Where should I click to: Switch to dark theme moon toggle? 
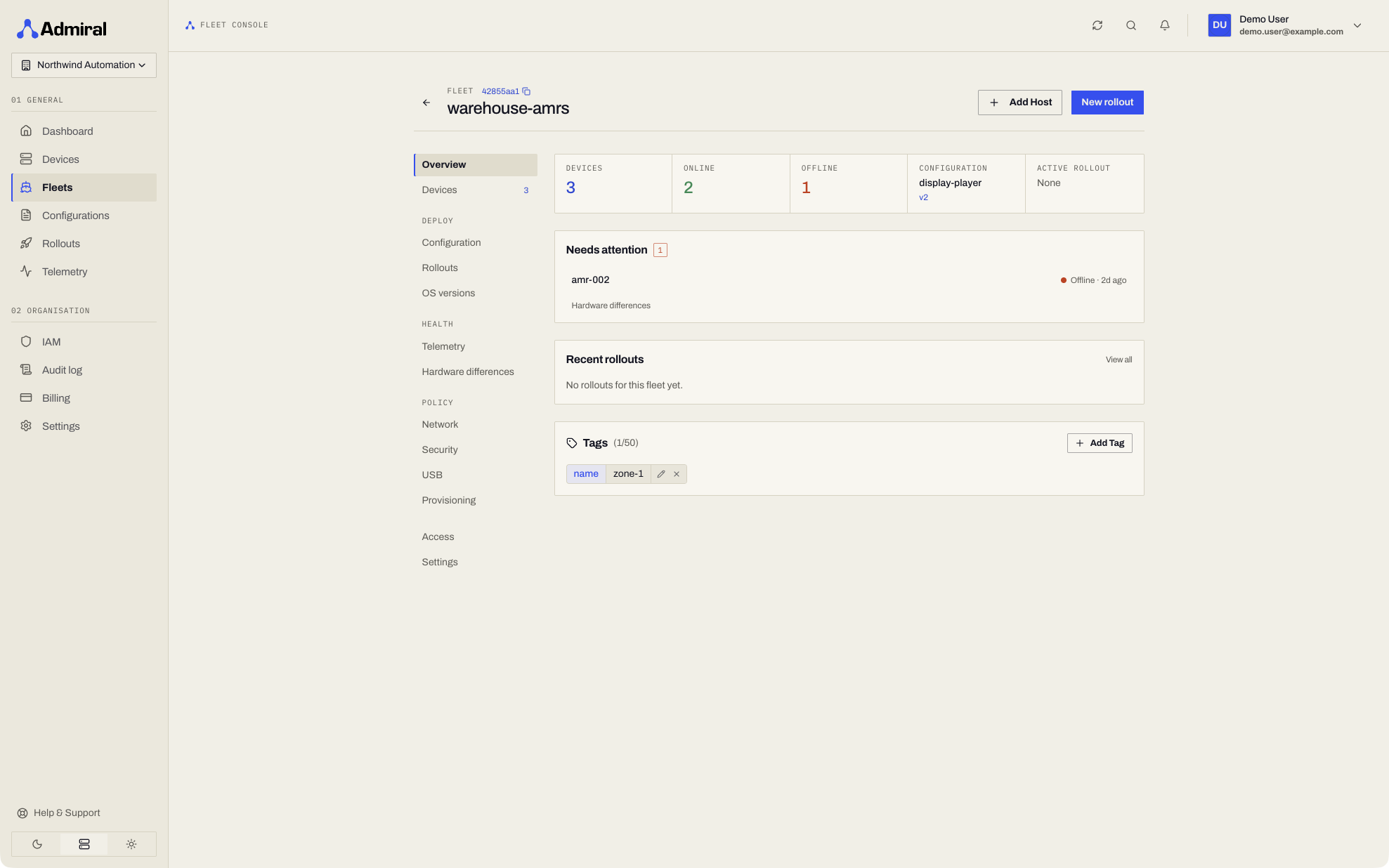point(37,844)
